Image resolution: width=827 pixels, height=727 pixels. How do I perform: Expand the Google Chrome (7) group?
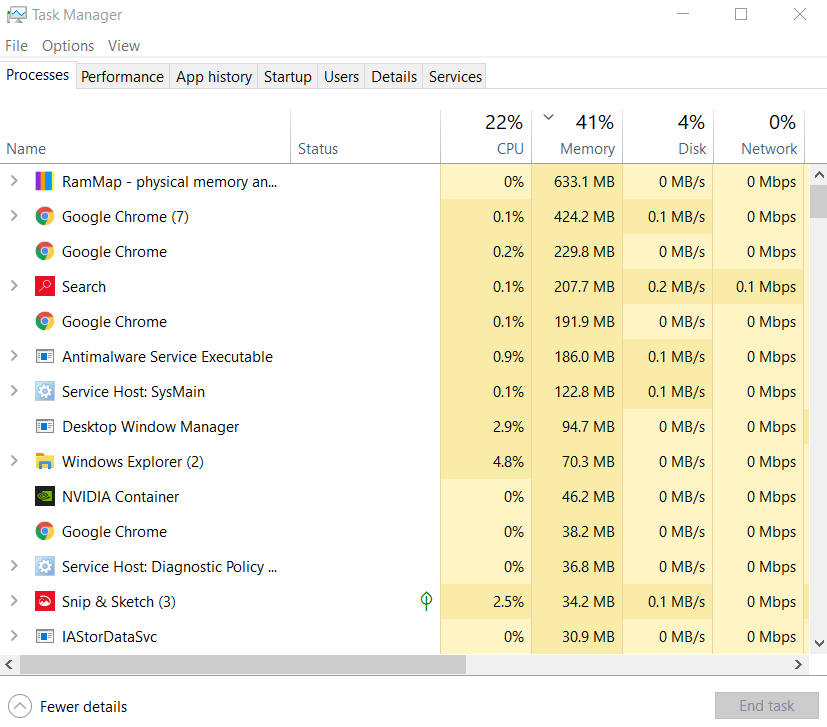[x=14, y=216]
